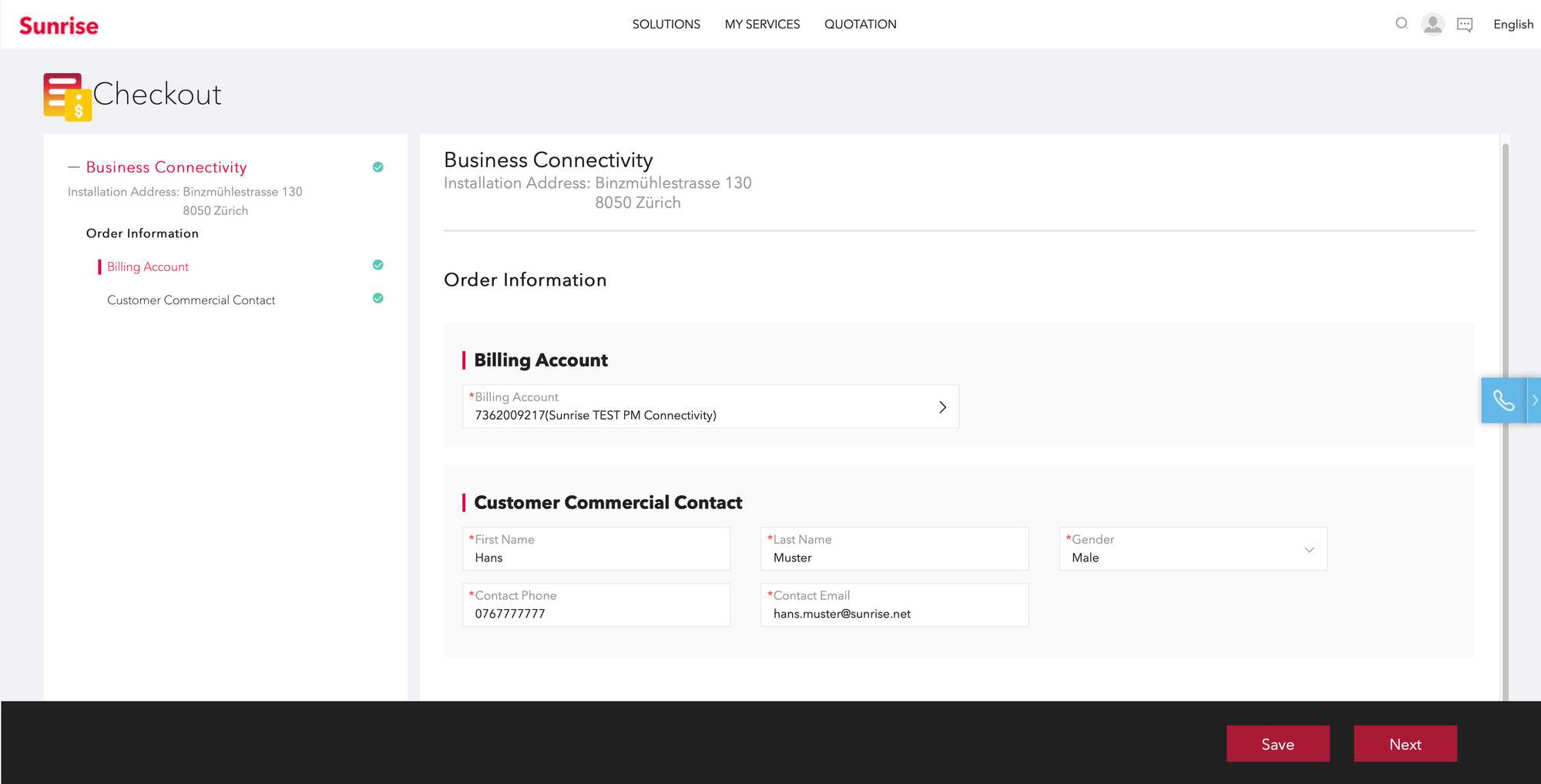Click the Contact Phone field

596,605
